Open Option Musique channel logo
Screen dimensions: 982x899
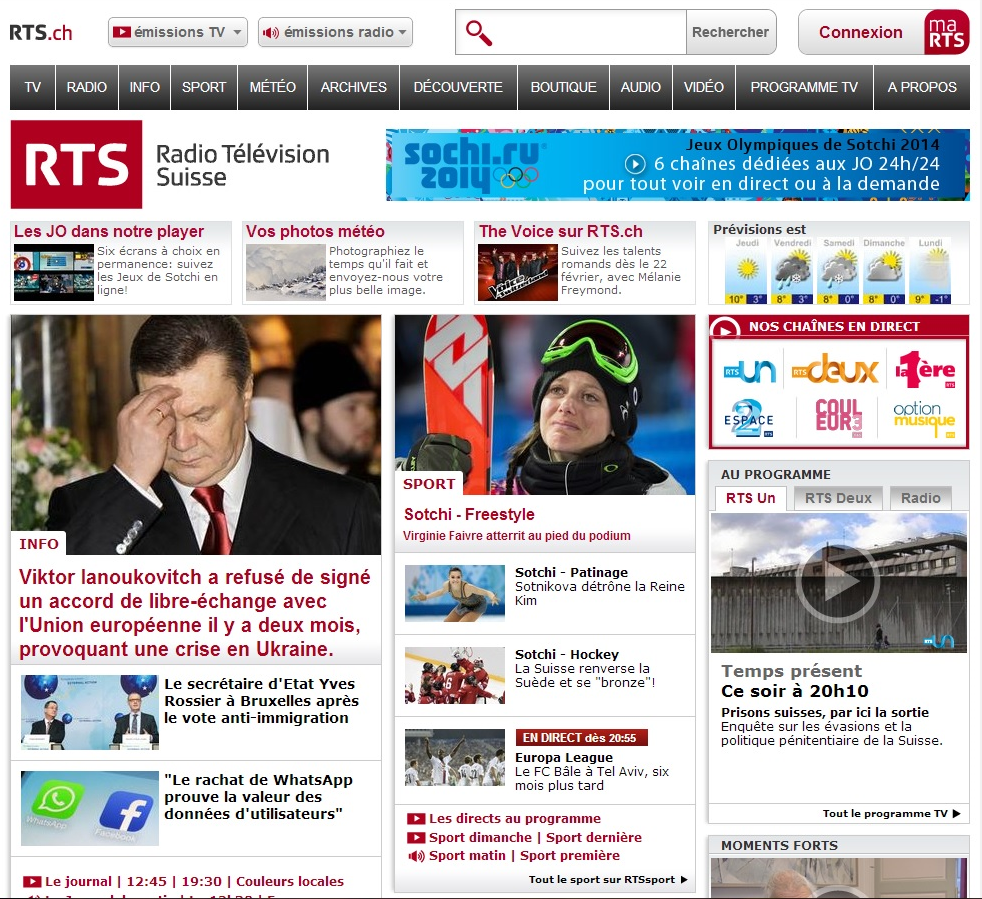click(924, 418)
